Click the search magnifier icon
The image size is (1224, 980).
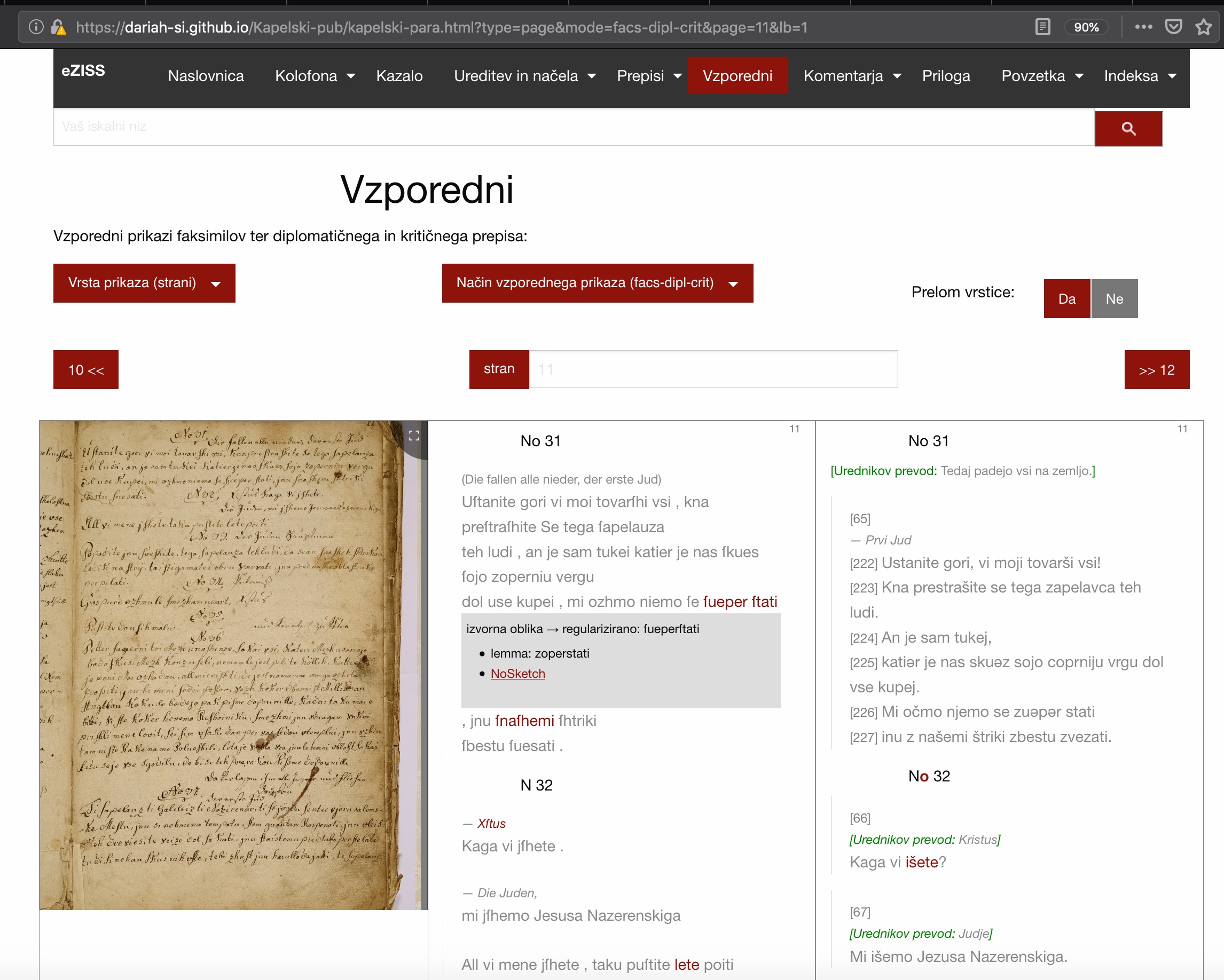tap(1128, 128)
